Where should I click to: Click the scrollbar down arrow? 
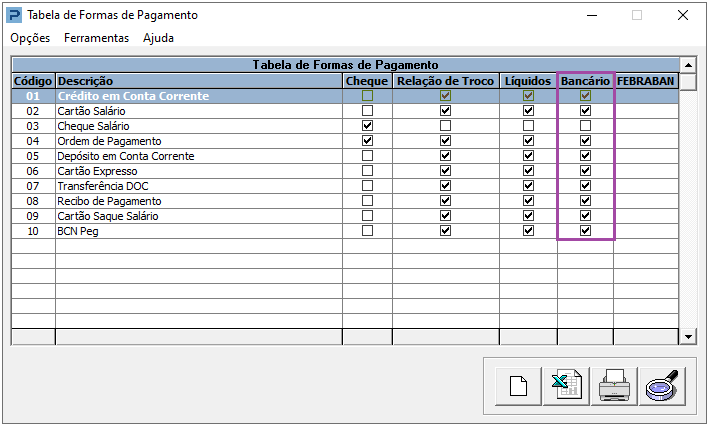tap(688, 336)
